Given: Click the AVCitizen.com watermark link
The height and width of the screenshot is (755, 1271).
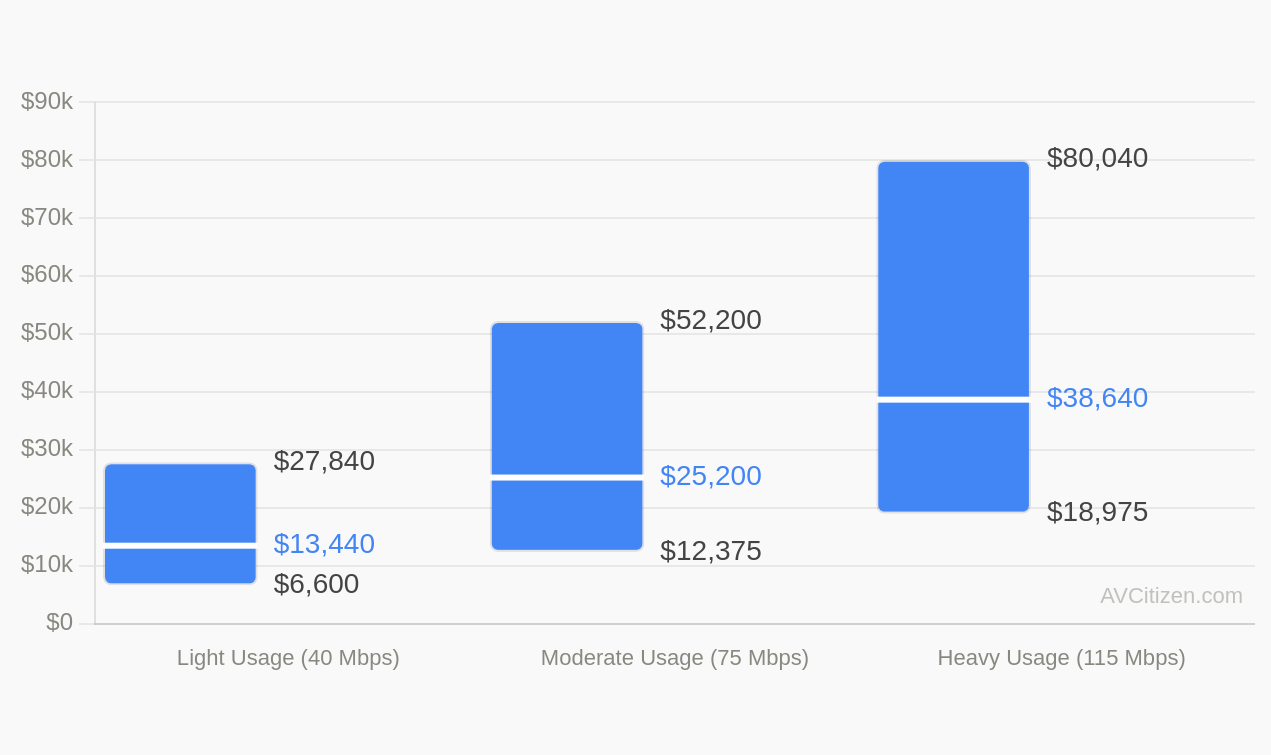Looking at the screenshot, I should click(1169, 596).
